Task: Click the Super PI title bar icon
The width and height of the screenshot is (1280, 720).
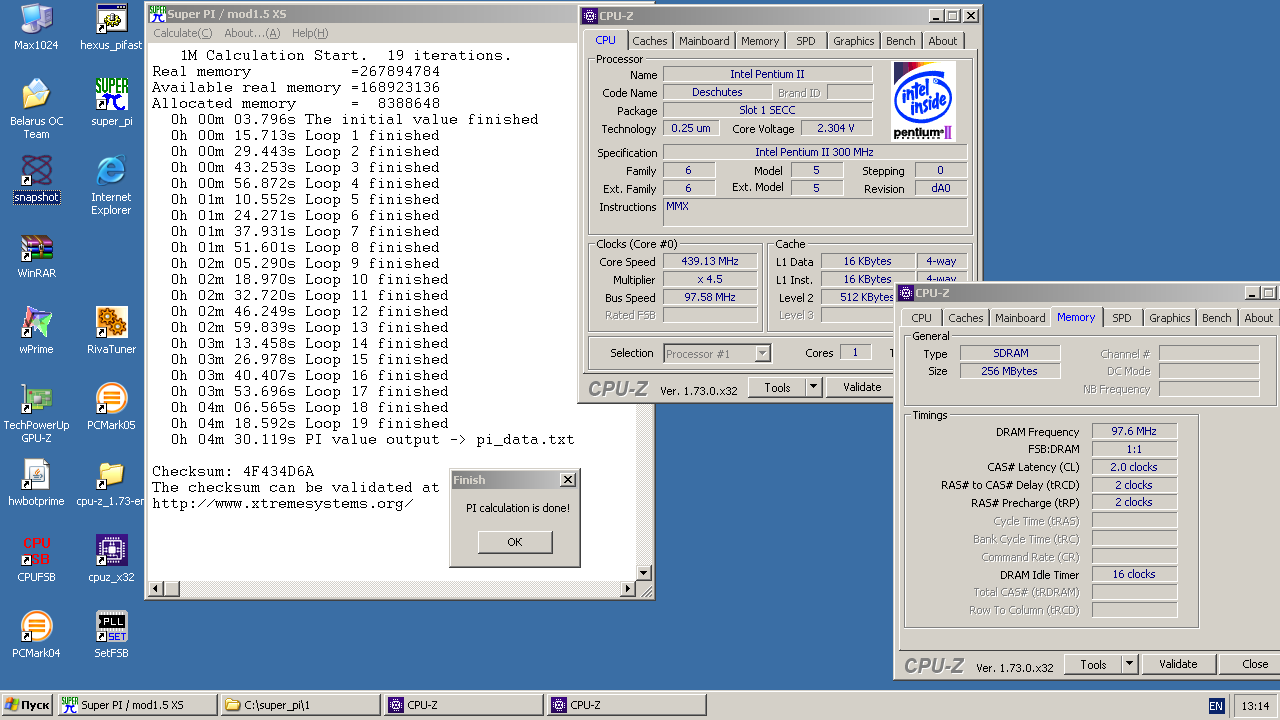Action: (x=157, y=14)
